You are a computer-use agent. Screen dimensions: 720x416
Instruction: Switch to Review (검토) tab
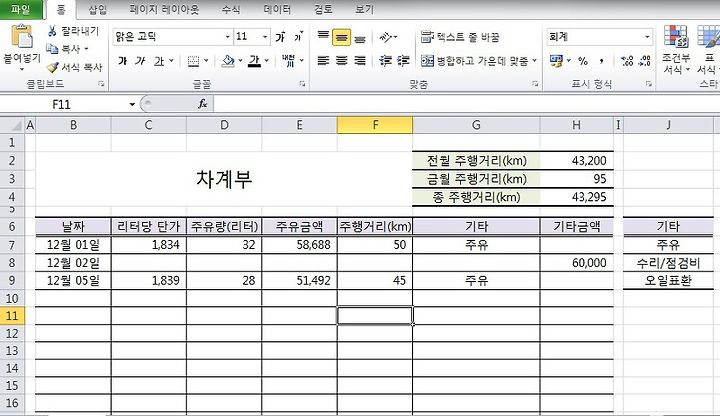coord(323,9)
